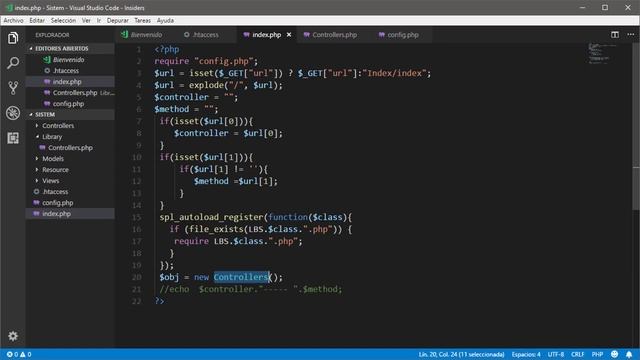
Task: Open the Depurar menu
Action: (118, 20)
